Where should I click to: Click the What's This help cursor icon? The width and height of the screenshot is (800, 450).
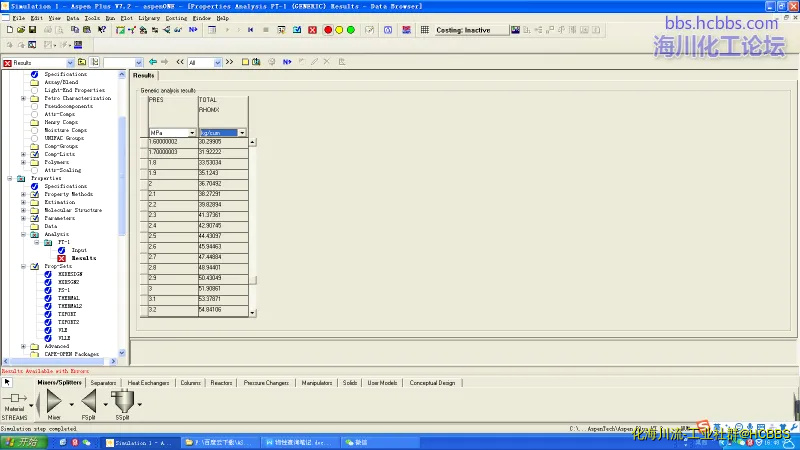coord(102,30)
